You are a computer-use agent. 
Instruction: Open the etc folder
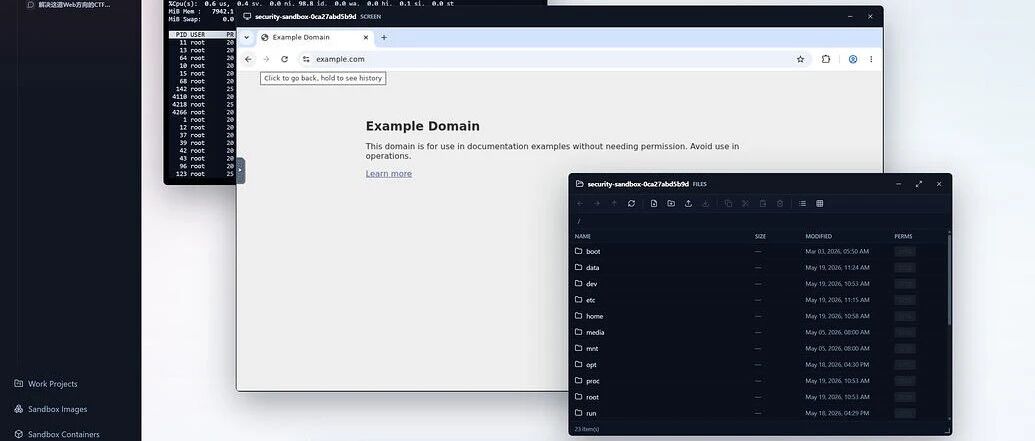tap(759, 300)
